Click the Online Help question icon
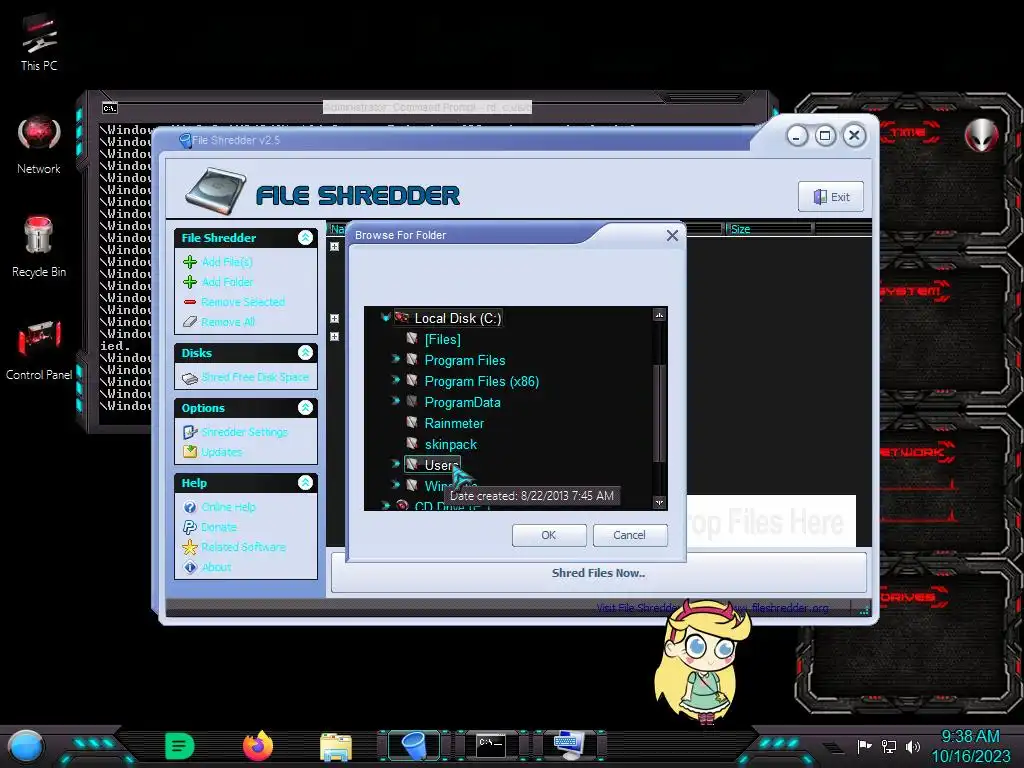Image resolution: width=1024 pixels, height=768 pixels. (x=190, y=507)
